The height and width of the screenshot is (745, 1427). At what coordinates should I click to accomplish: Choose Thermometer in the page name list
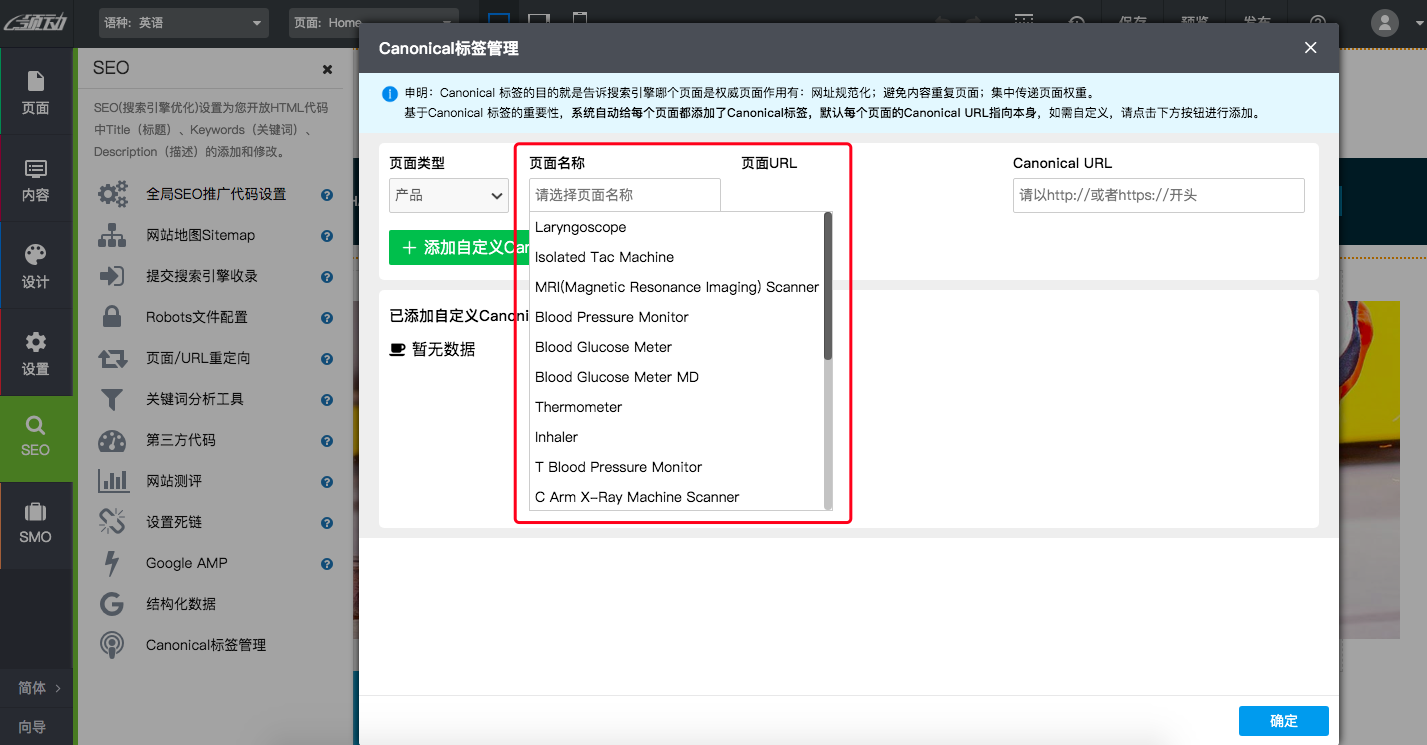pyautogui.click(x=578, y=407)
